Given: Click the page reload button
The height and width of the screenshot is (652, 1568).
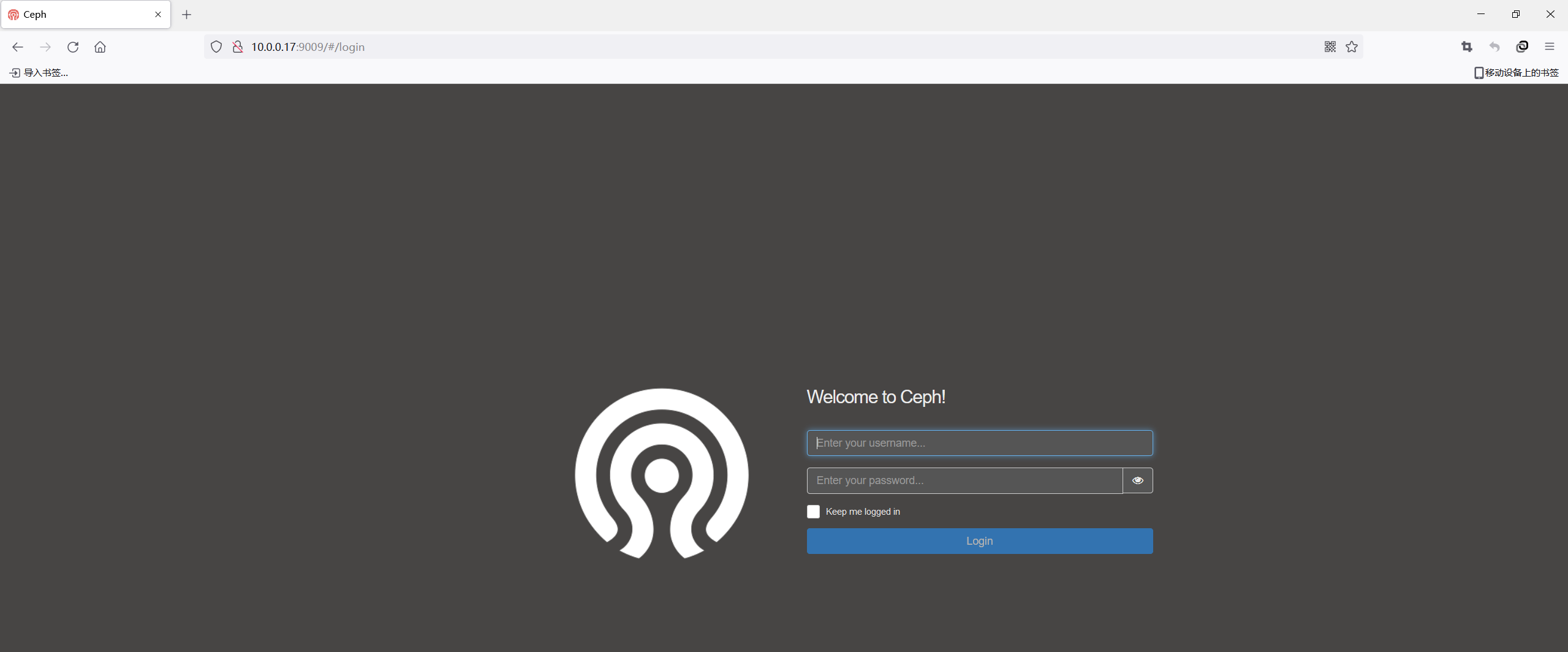Looking at the screenshot, I should (73, 47).
